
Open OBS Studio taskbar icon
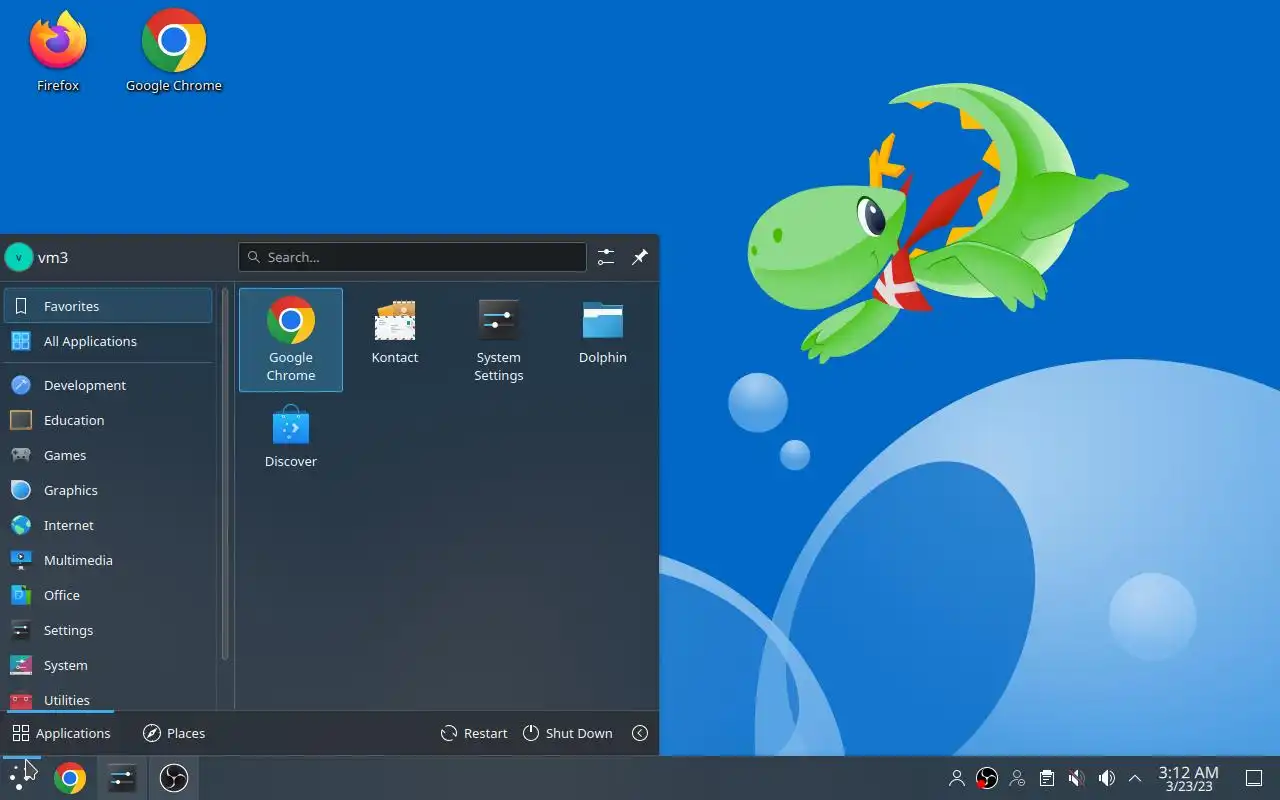[174, 777]
